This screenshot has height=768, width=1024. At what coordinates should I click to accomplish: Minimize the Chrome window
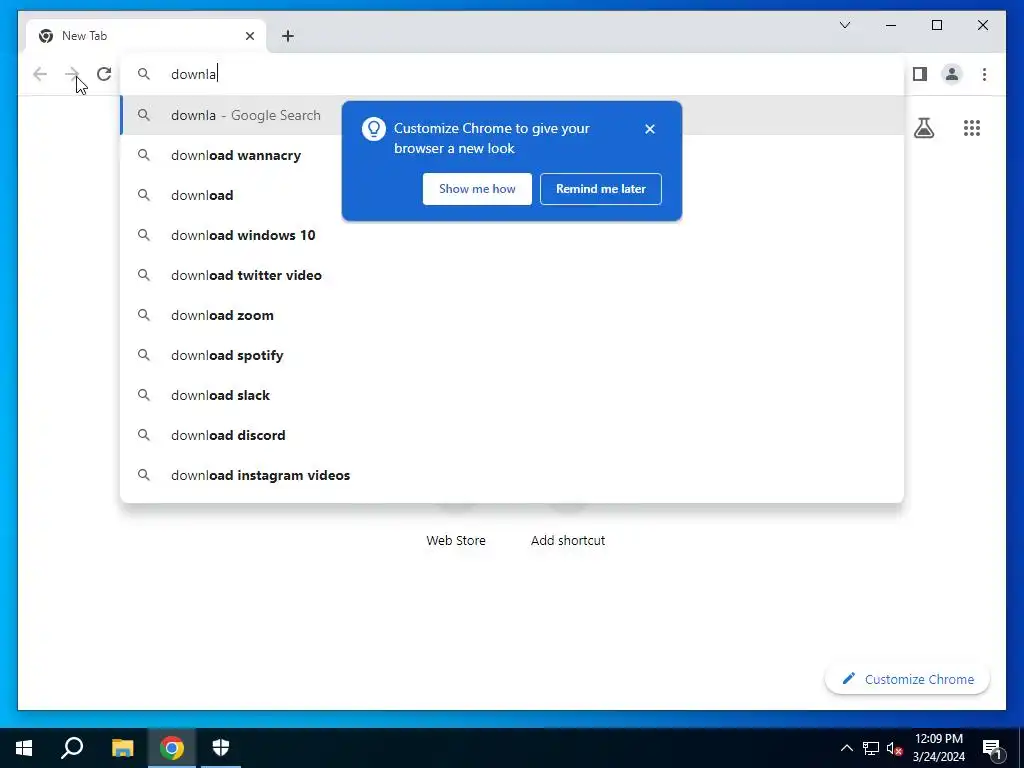tap(891, 25)
